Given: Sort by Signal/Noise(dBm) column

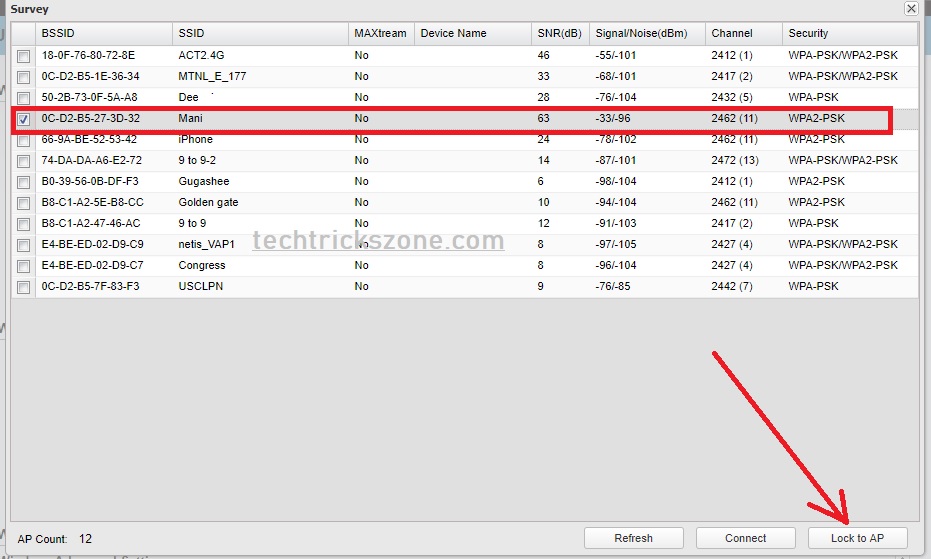Looking at the screenshot, I should pos(645,33).
